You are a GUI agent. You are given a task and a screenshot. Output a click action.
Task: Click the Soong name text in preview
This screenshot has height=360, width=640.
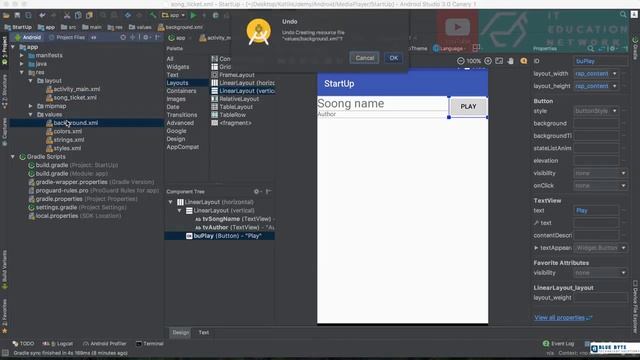click(351, 103)
